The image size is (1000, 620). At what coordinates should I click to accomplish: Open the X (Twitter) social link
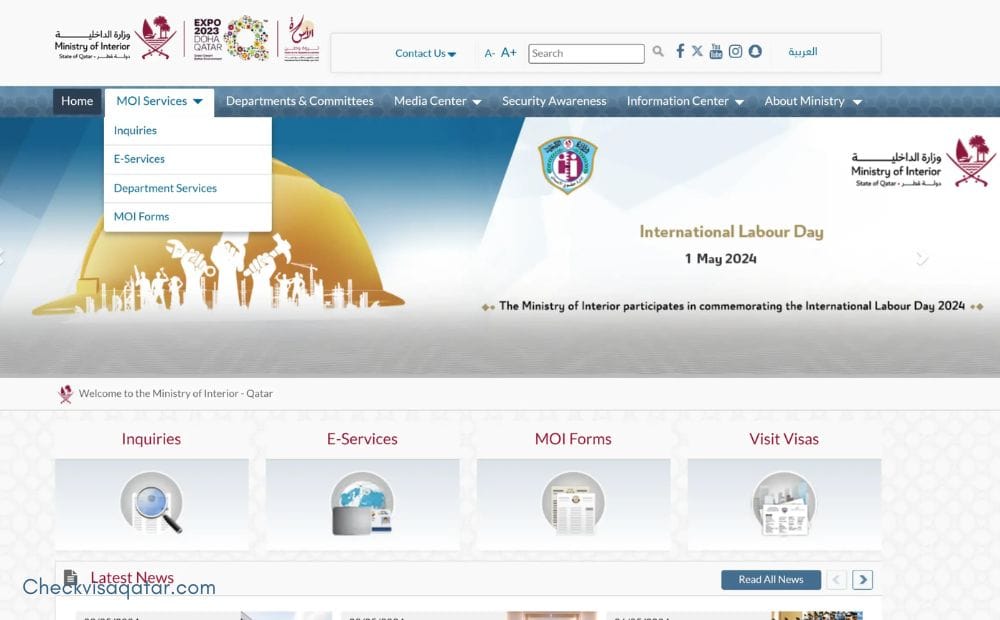click(697, 52)
